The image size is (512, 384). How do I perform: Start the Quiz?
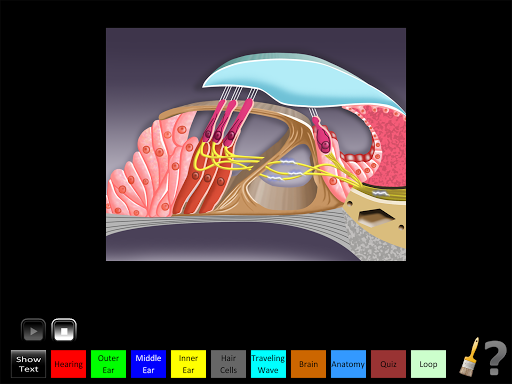[x=388, y=364]
